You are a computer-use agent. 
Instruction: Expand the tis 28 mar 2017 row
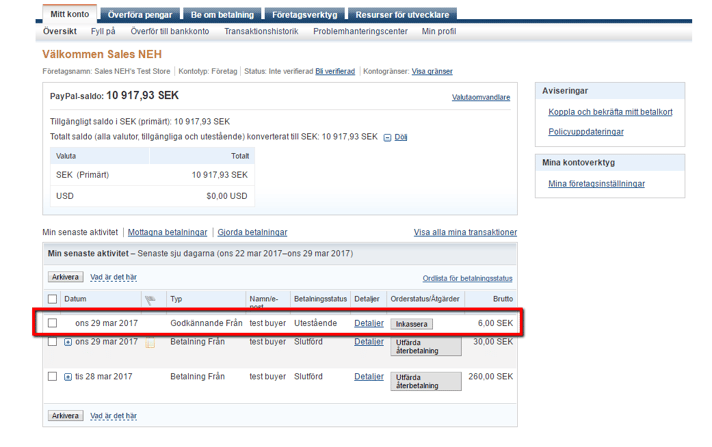click(x=68, y=377)
